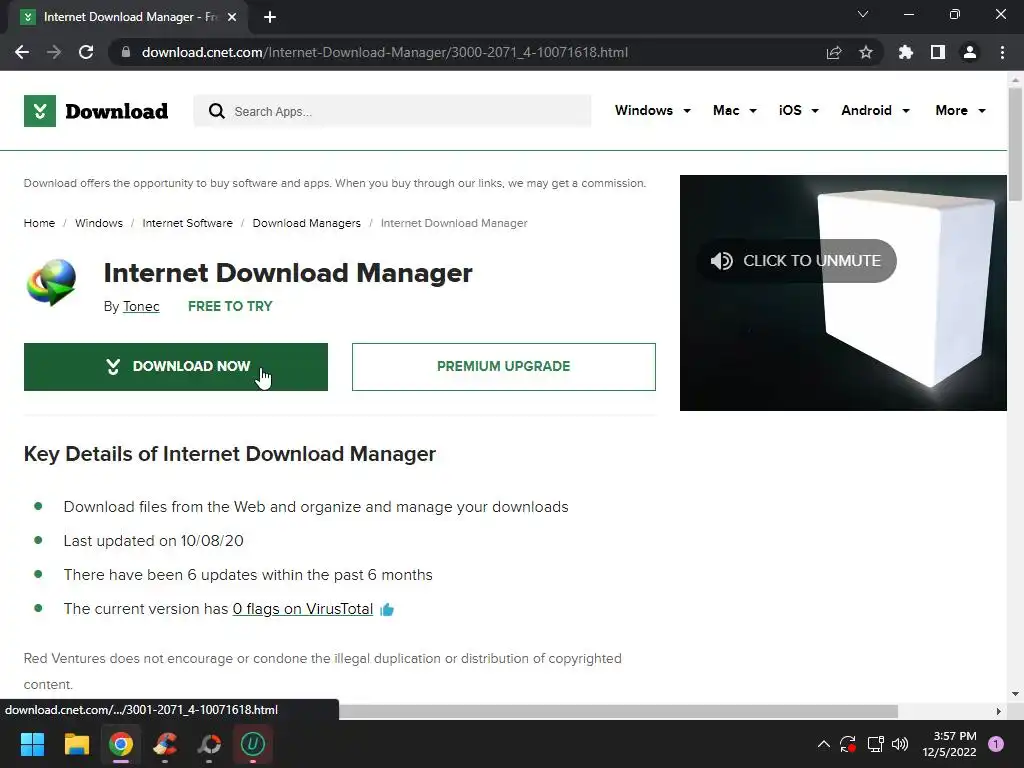
Task: Click the green Download logo icon
Action: coord(40,111)
